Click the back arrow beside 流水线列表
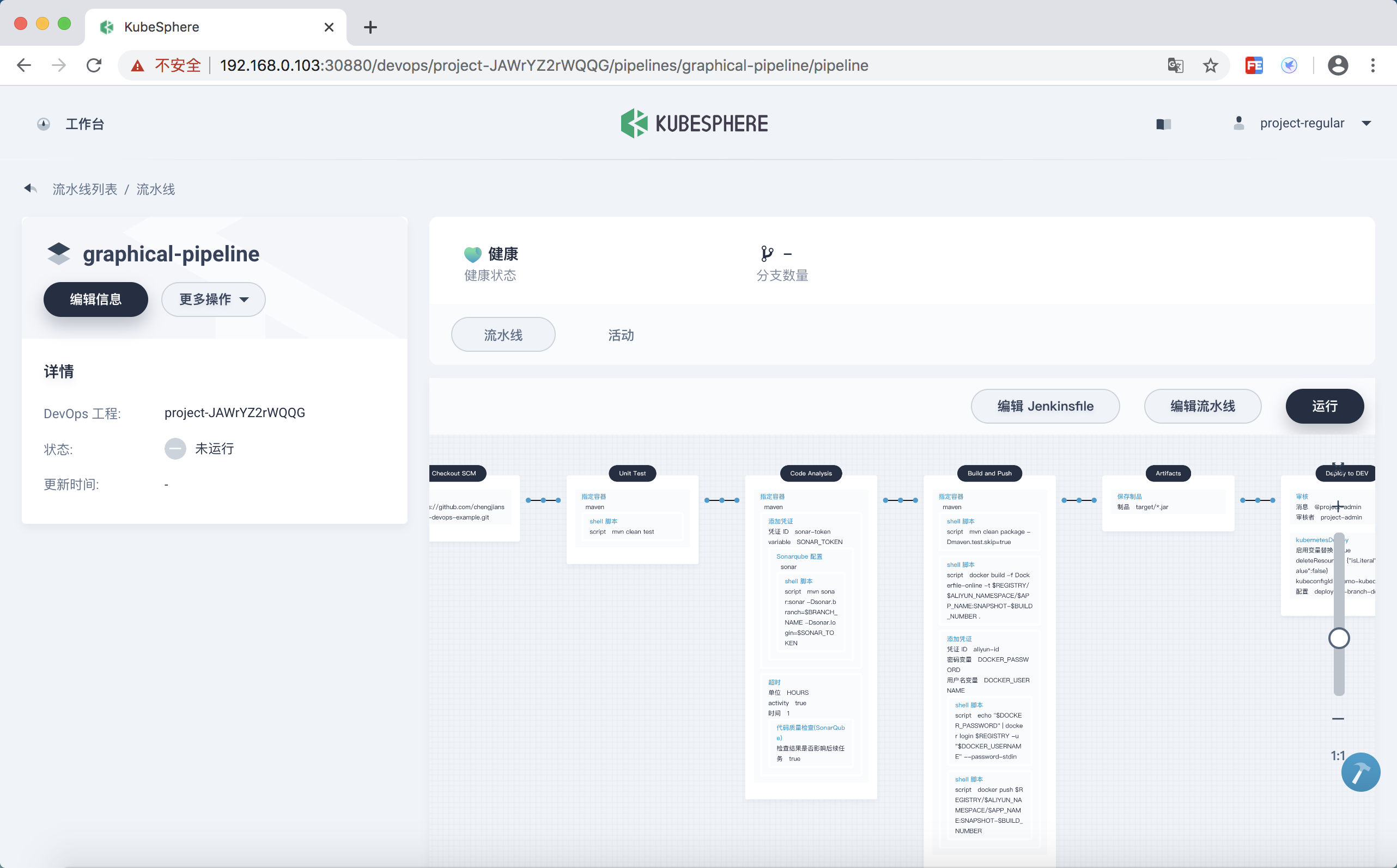 point(31,188)
